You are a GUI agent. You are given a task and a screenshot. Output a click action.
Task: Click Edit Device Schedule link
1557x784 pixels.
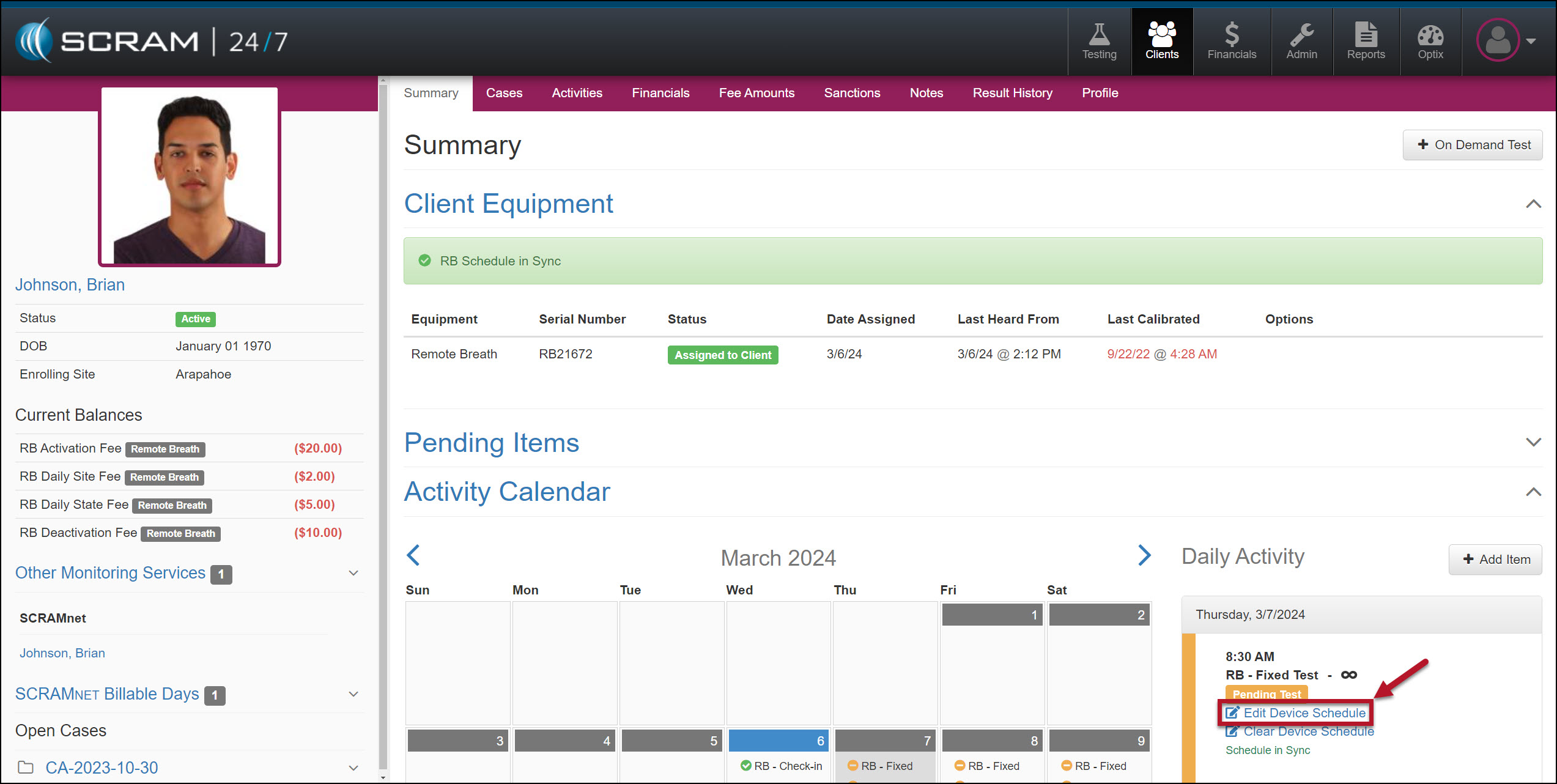click(1303, 713)
